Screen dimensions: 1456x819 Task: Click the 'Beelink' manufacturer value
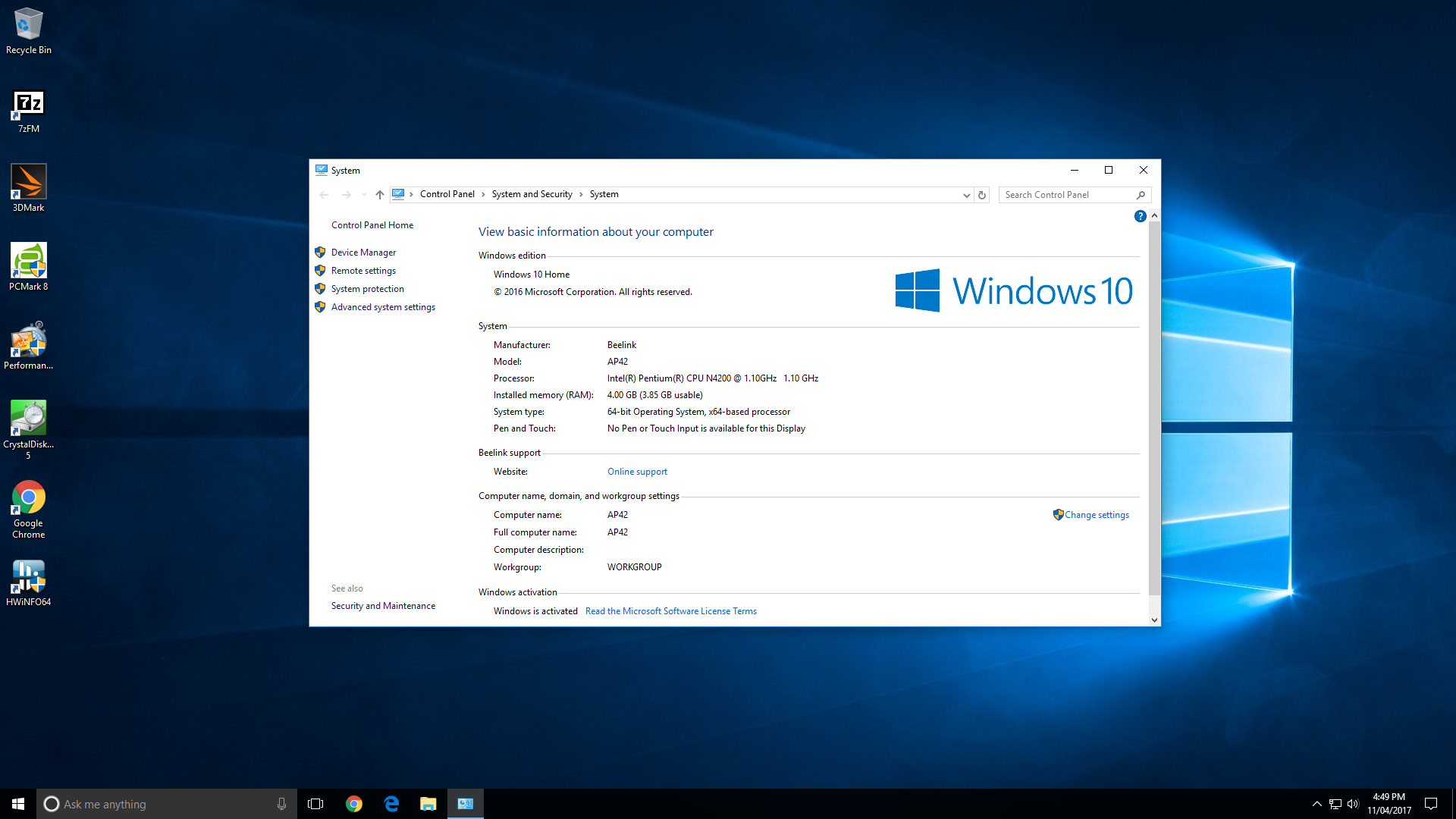click(x=622, y=345)
